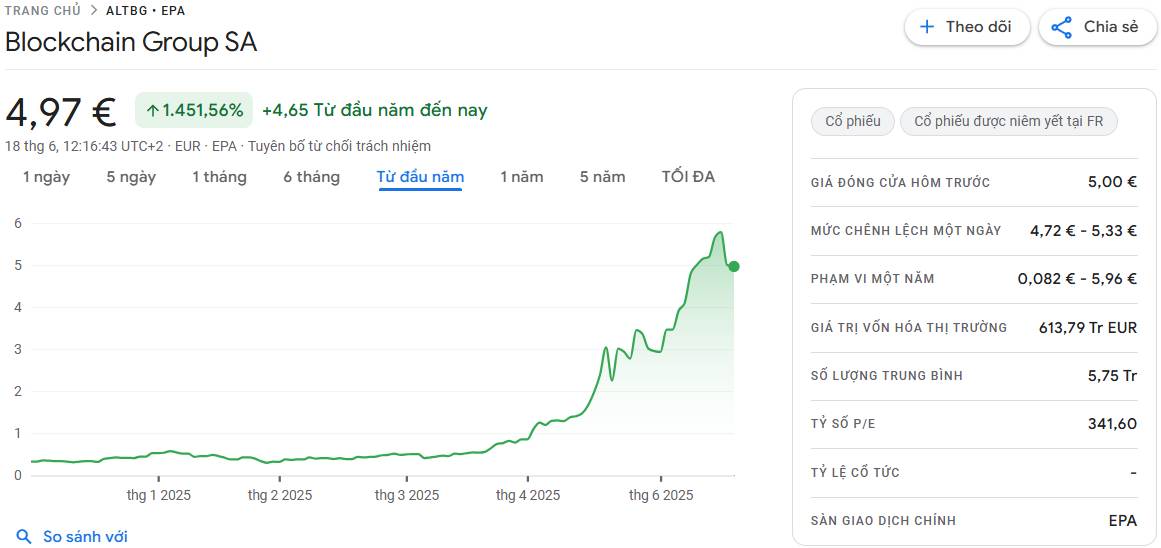The height and width of the screenshot is (548, 1161).
Task: Click the Blockchain Group SA title
Action: point(131,42)
